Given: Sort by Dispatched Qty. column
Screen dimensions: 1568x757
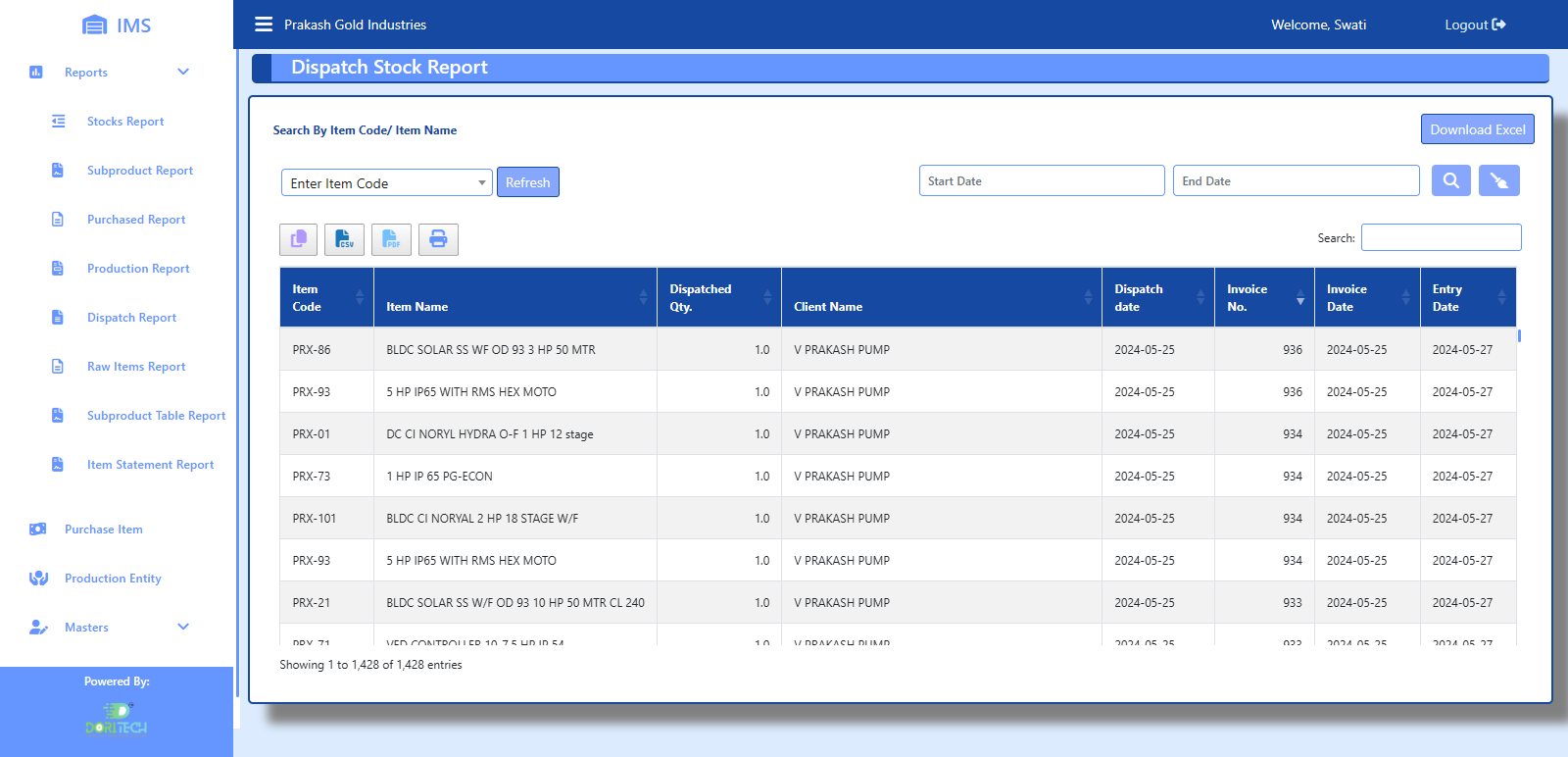Looking at the screenshot, I should pyautogui.click(x=719, y=297).
